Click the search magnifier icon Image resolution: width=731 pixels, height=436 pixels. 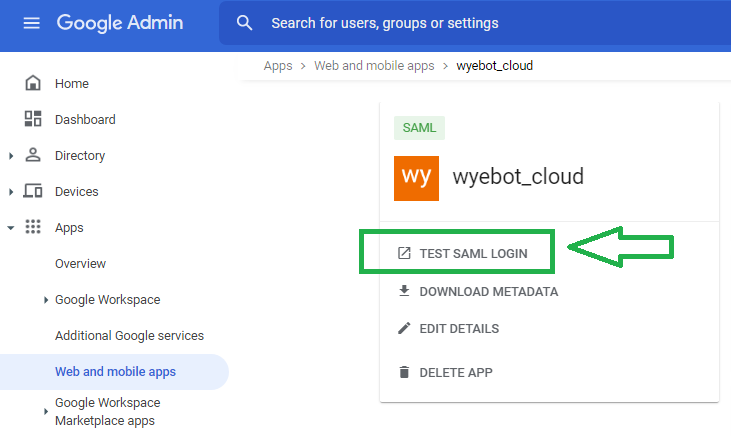(244, 23)
